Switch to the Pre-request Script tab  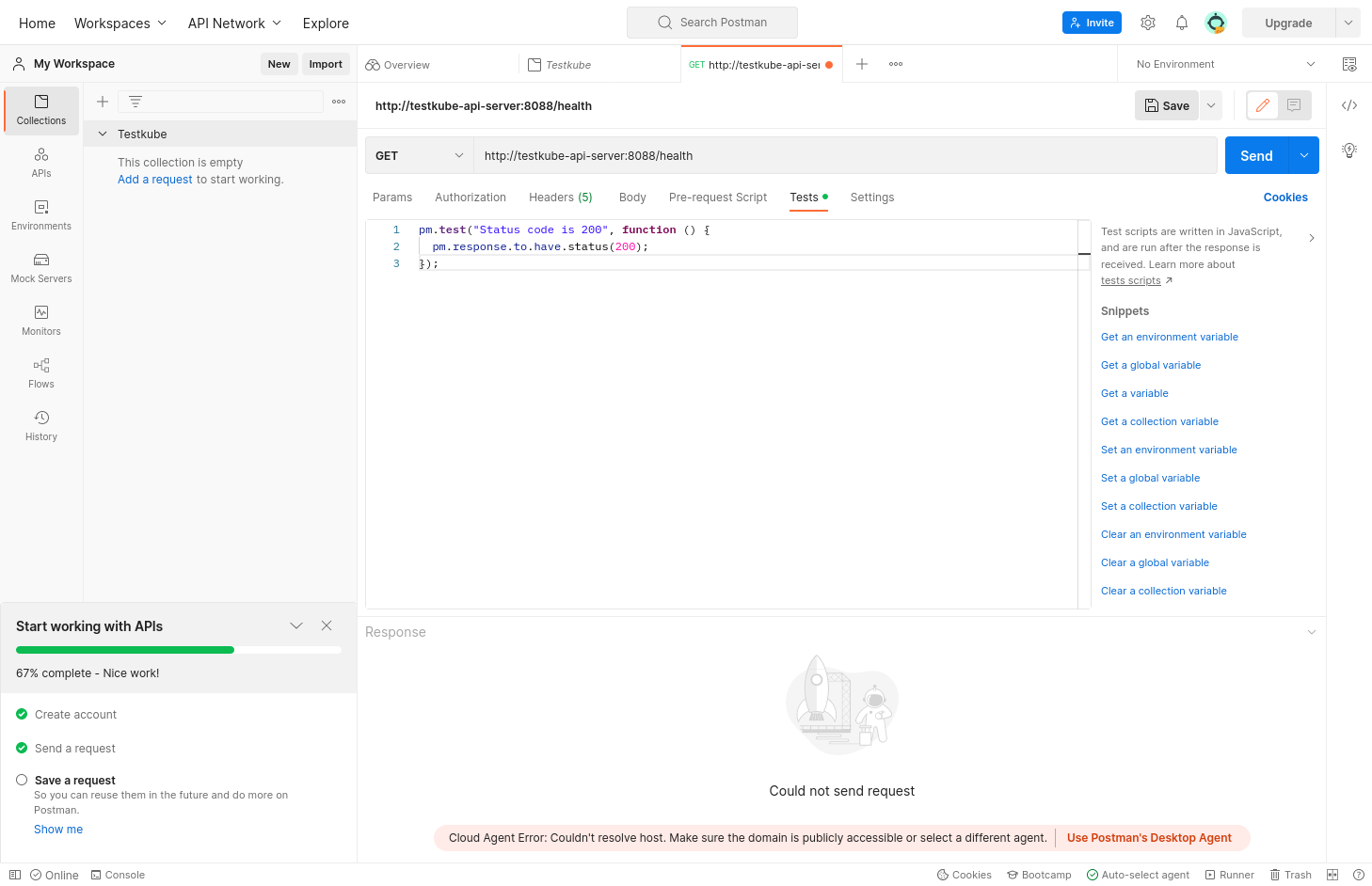click(x=717, y=198)
